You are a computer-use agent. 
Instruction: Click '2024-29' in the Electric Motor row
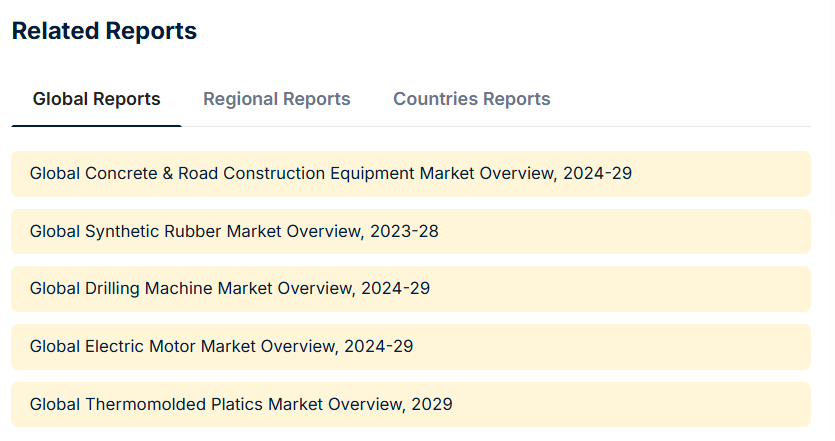tap(378, 346)
